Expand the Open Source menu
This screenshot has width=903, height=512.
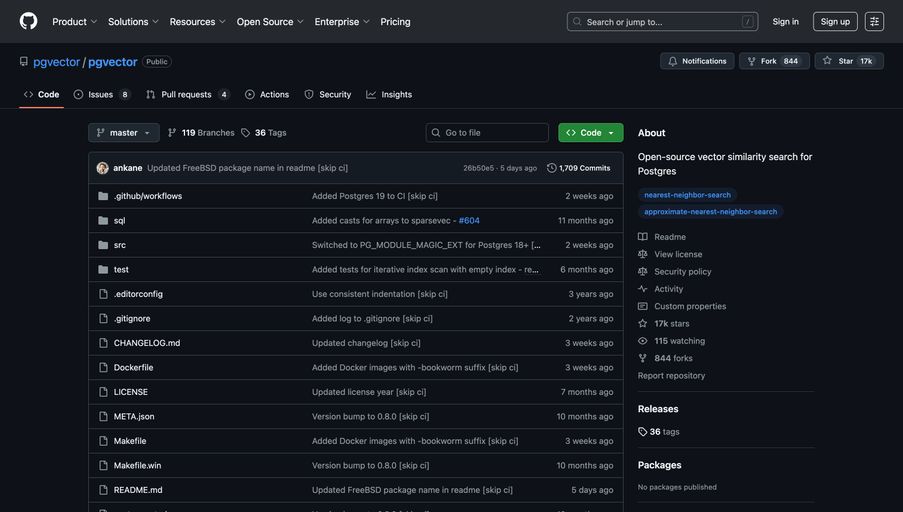coord(270,21)
